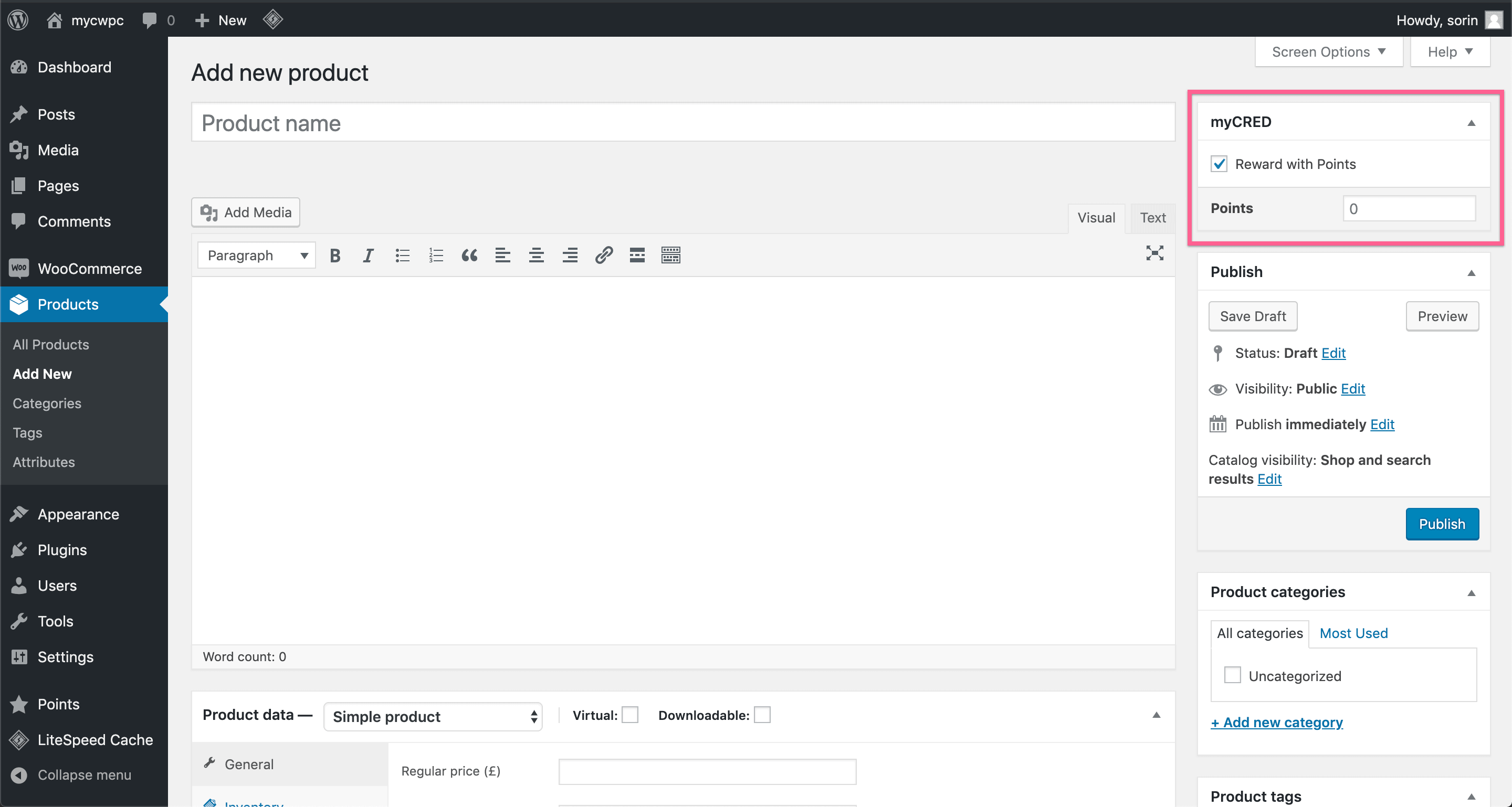
Task: Toggle the editor toolbar kitchen sink
Action: [x=671, y=255]
